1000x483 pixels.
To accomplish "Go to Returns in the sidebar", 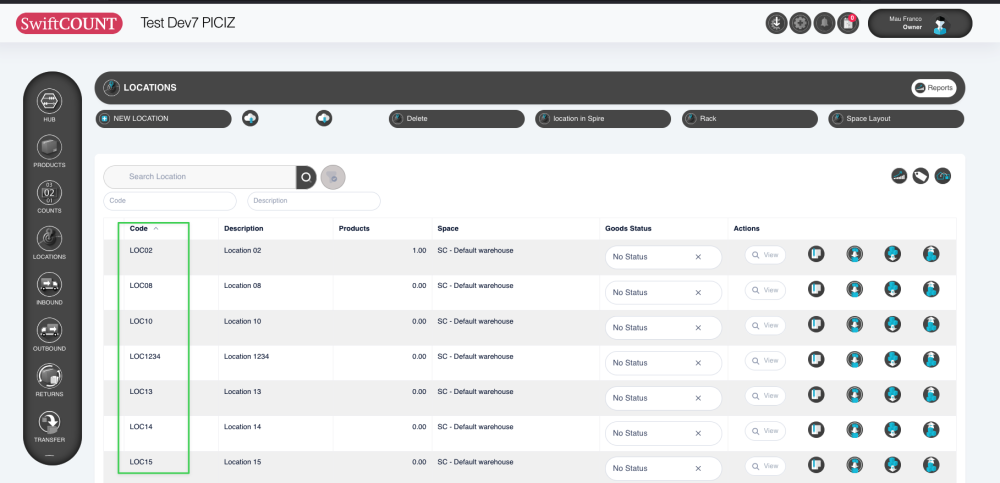I will [50, 380].
